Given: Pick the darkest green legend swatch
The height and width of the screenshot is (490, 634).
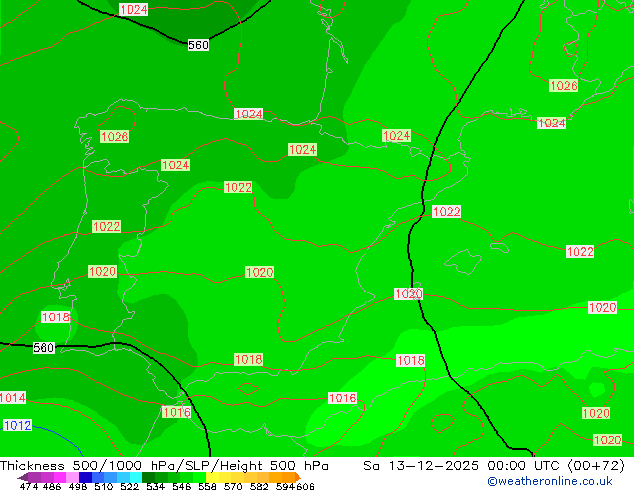Looking at the screenshot, I should click(x=148, y=477).
